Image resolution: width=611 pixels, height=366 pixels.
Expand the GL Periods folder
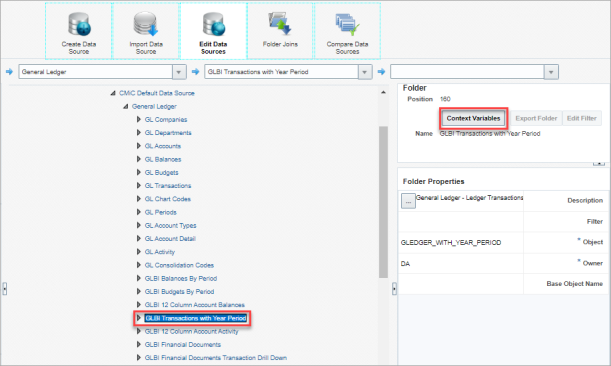tap(138, 212)
